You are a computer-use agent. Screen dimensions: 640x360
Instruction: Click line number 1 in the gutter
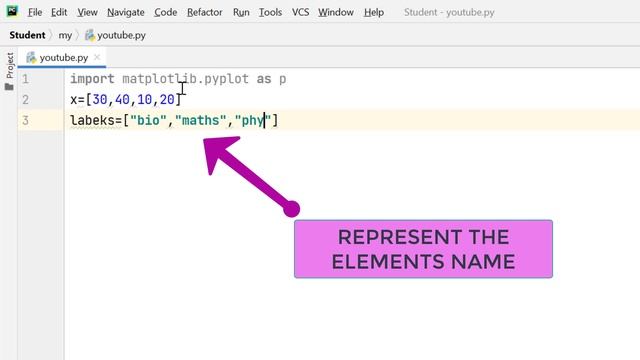click(25, 79)
